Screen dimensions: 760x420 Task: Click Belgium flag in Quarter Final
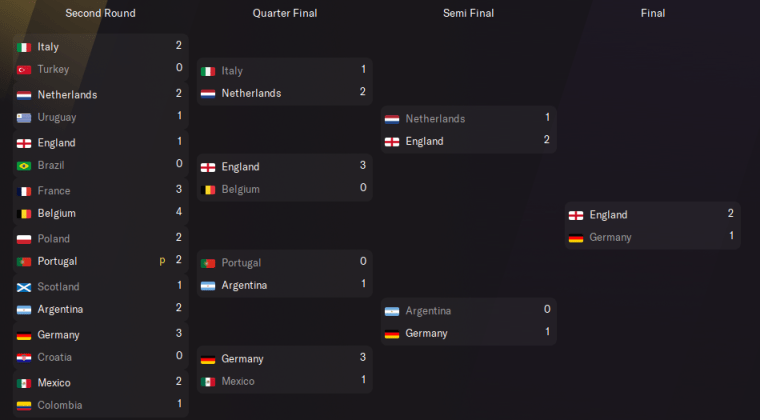pyautogui.click(x=208, y=189)
